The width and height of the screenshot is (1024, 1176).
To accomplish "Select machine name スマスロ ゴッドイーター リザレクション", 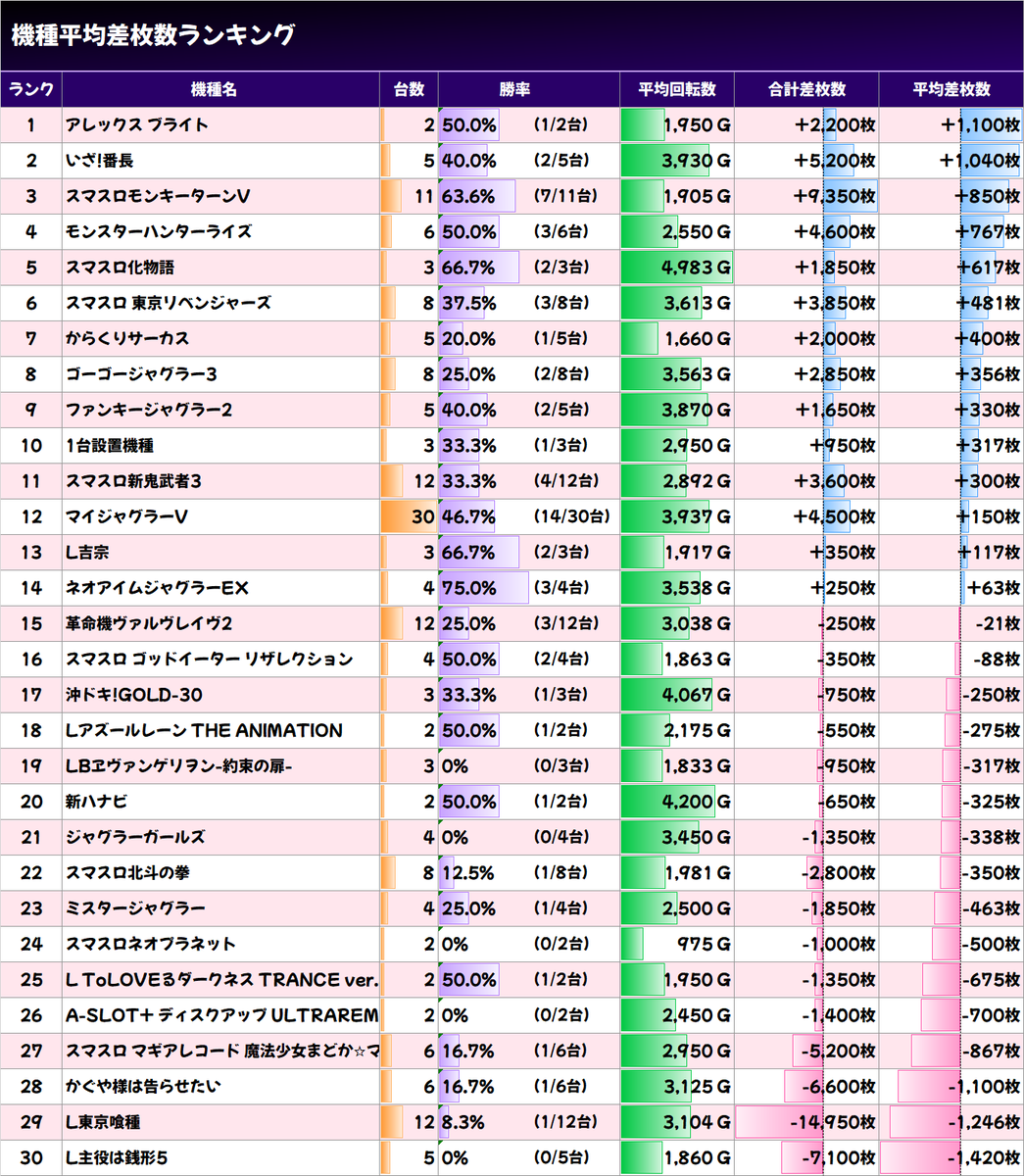I will [x=210, y=660].
